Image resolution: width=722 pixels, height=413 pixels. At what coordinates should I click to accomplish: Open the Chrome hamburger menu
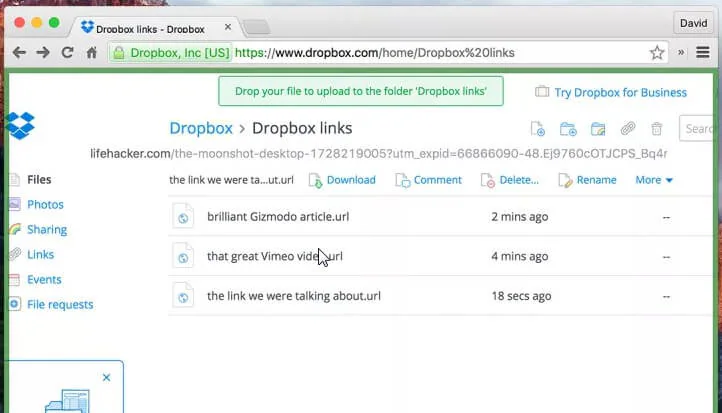(x=703, y=52)
